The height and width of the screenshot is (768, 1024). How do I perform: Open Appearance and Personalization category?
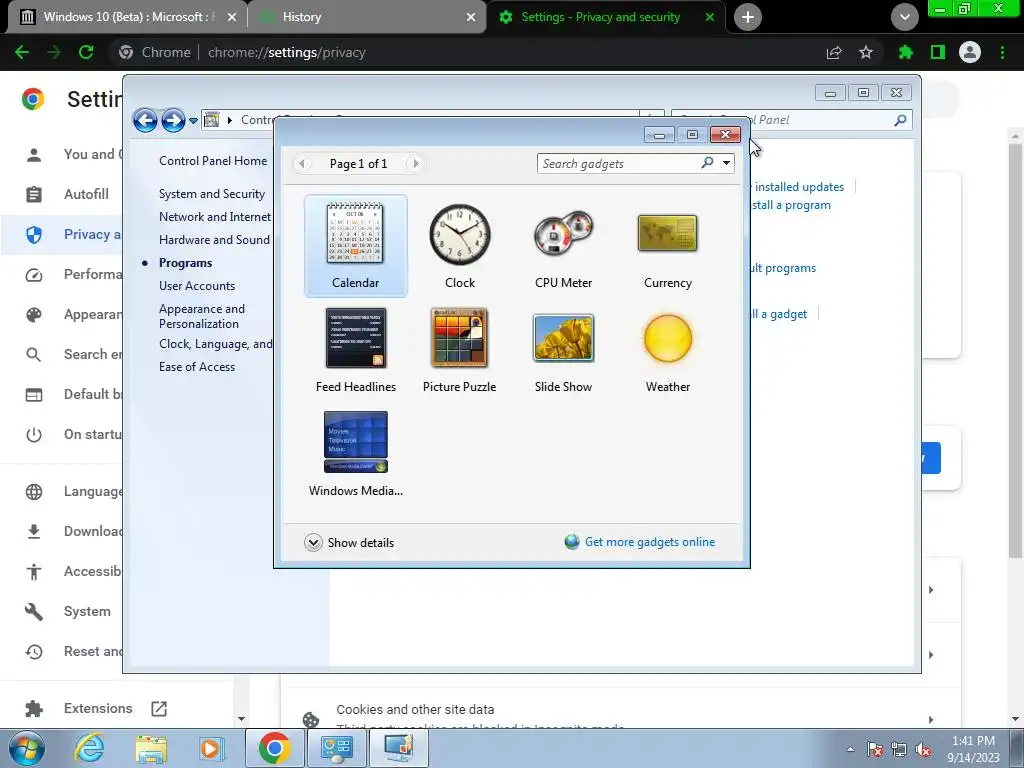tap(202, 316)
